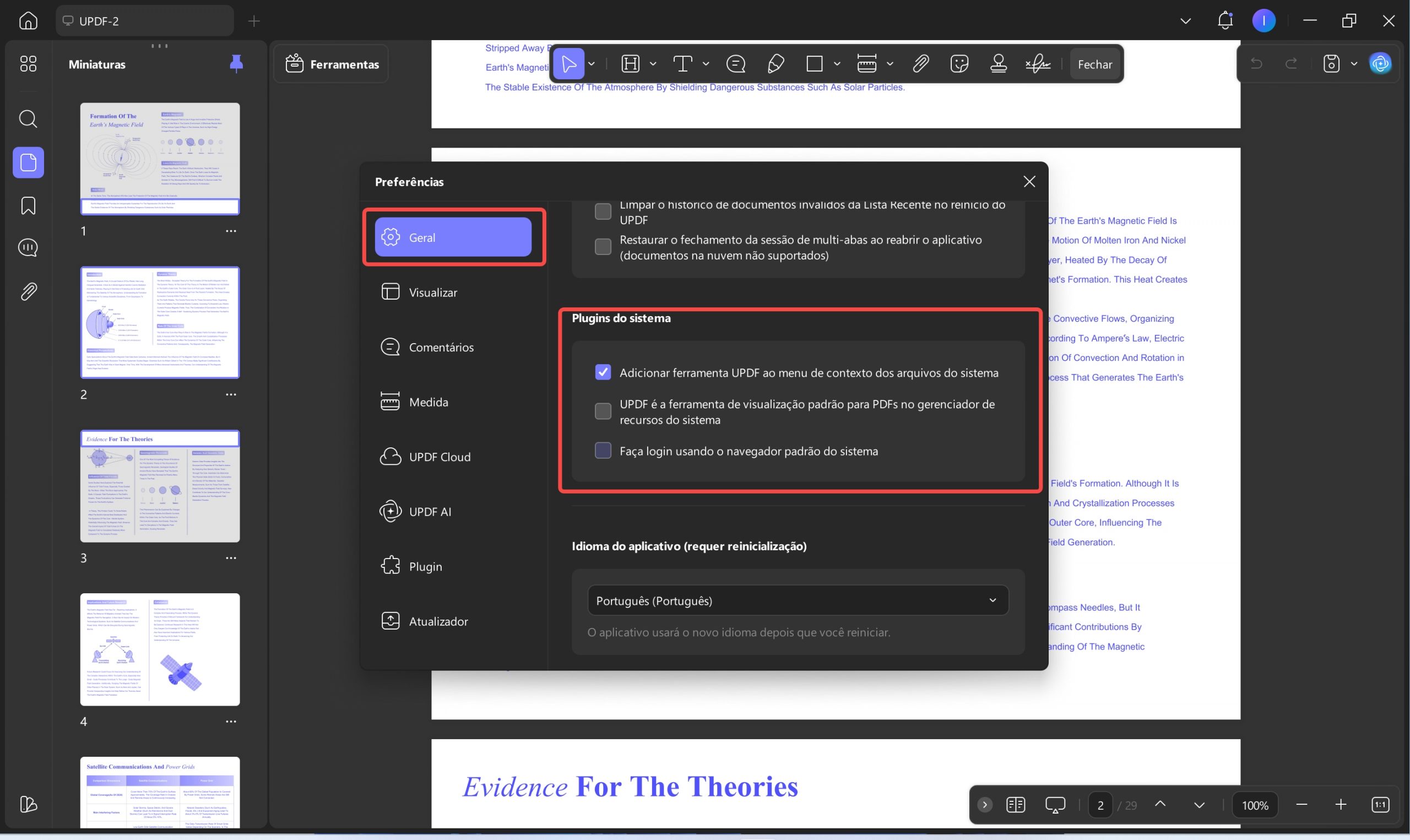Click the redo arrow
Viewport: 1410px width, 840px height.
coord(1292,63)
